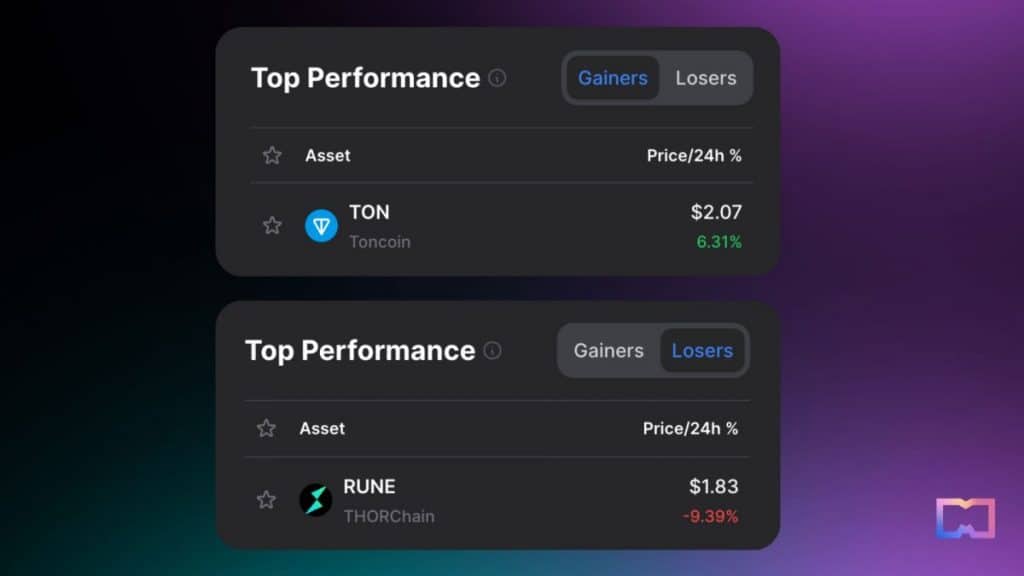Screen dimensions: 1024x576
Task: Click the blue Toncoin logo icon
Action: tap(321, 226)
